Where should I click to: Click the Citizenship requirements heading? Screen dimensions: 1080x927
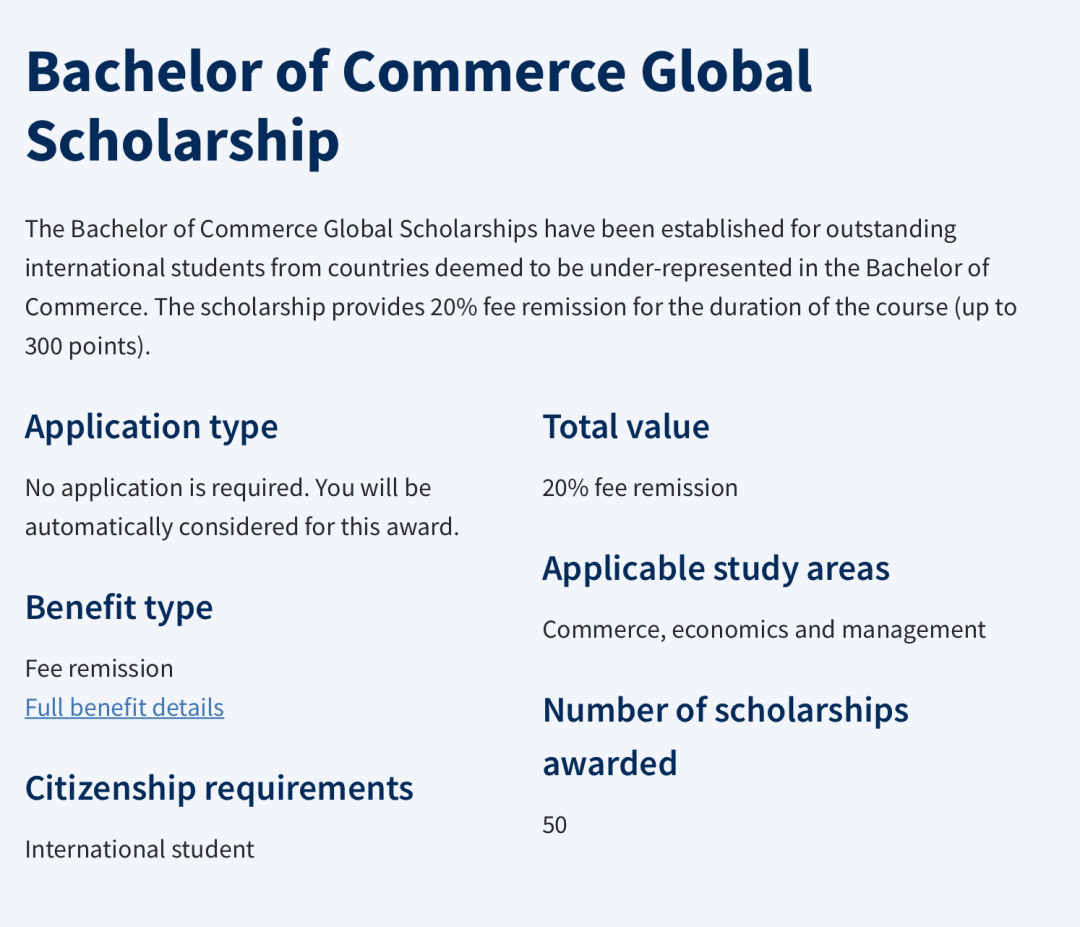pyautogui.click(x=219, y=788)
